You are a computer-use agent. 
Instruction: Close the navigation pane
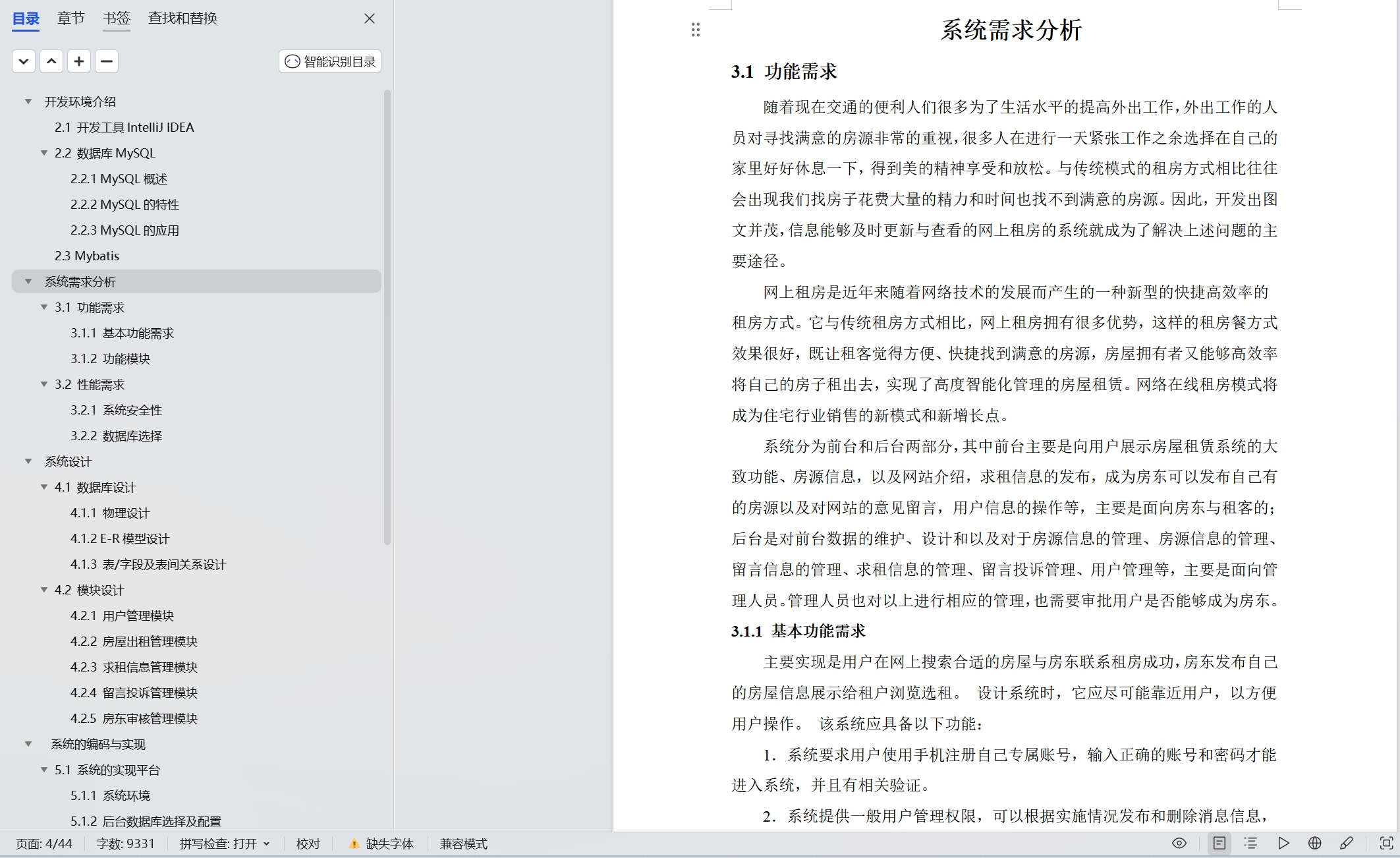[370, 18]
